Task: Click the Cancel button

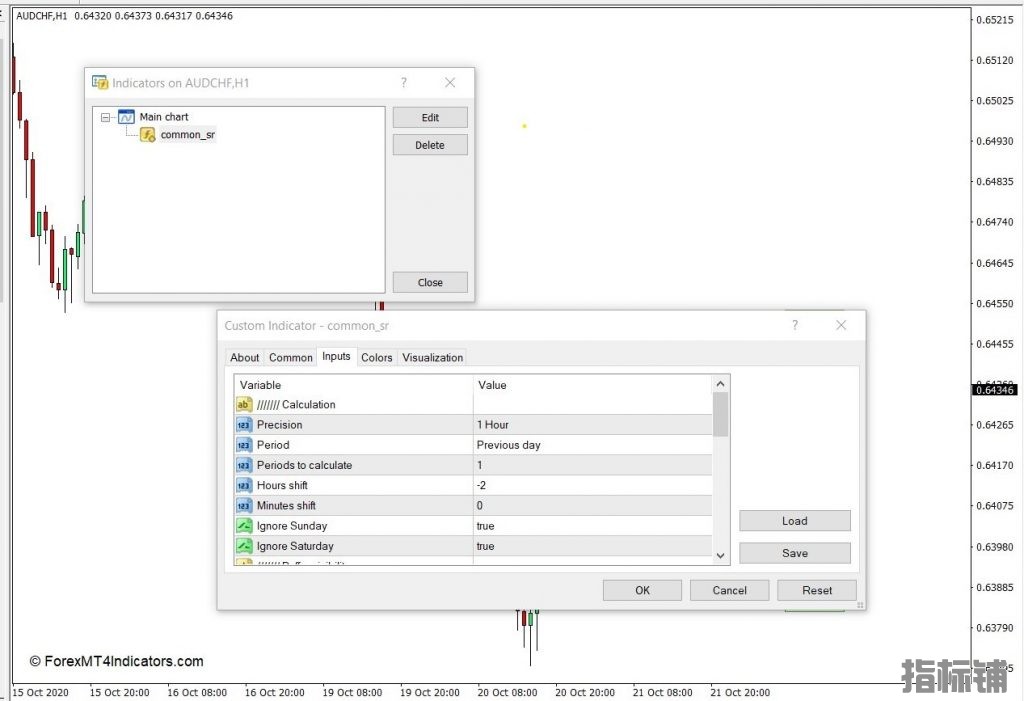Action: (x=729, y=590)
